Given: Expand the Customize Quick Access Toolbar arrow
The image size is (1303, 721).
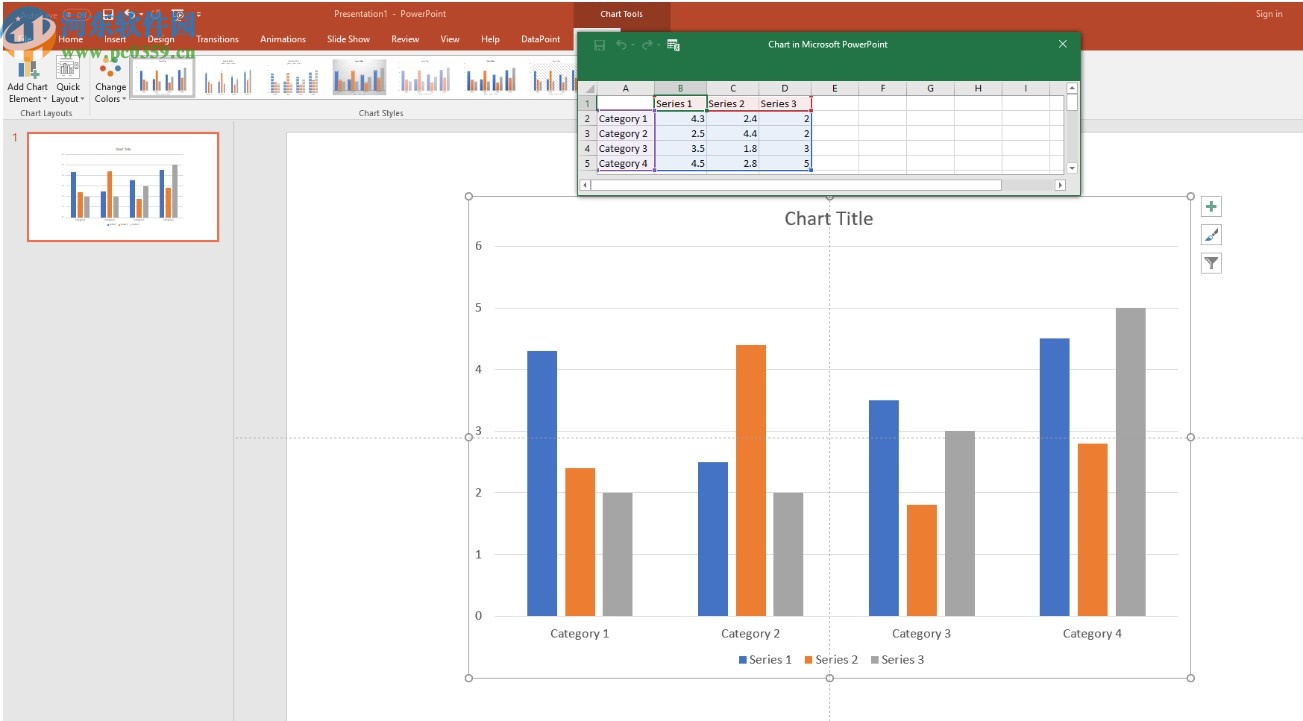Looking at the screenshot, I should (x=199, y=14).
